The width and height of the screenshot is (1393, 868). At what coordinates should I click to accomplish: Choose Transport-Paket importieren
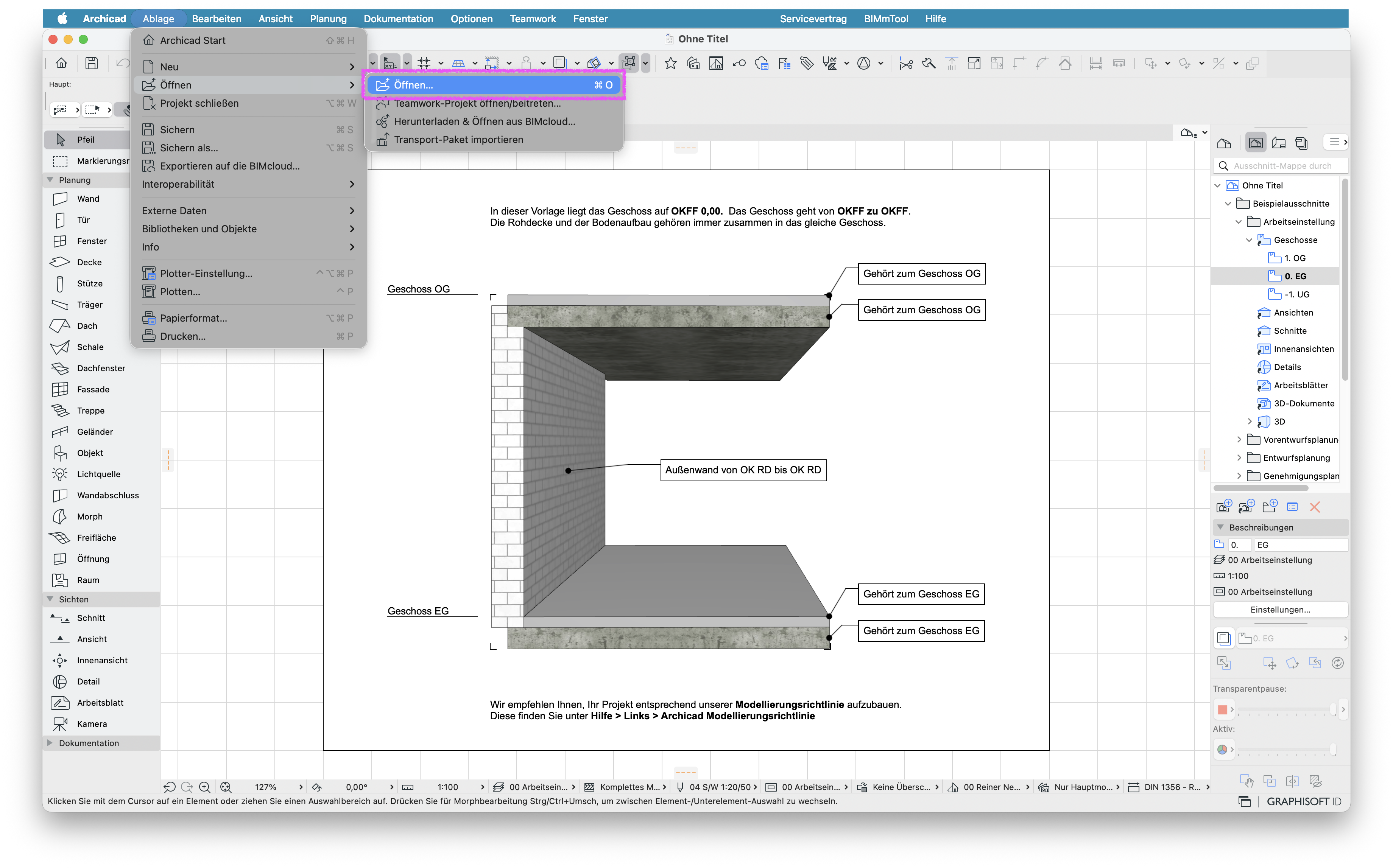(493, 140)
